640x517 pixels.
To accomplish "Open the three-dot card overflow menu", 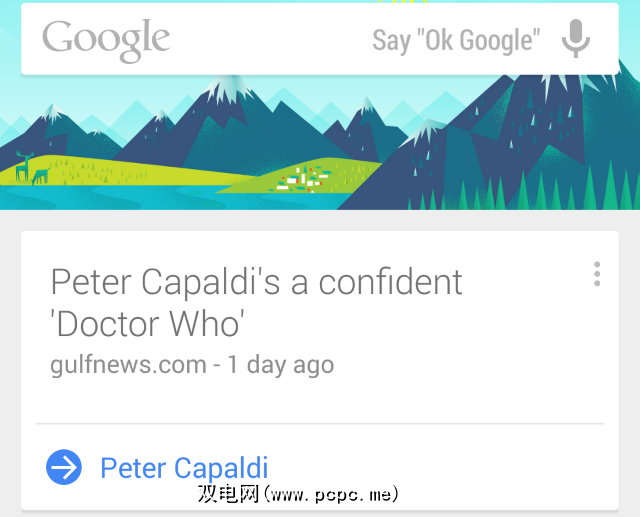I will click(597, 274).
